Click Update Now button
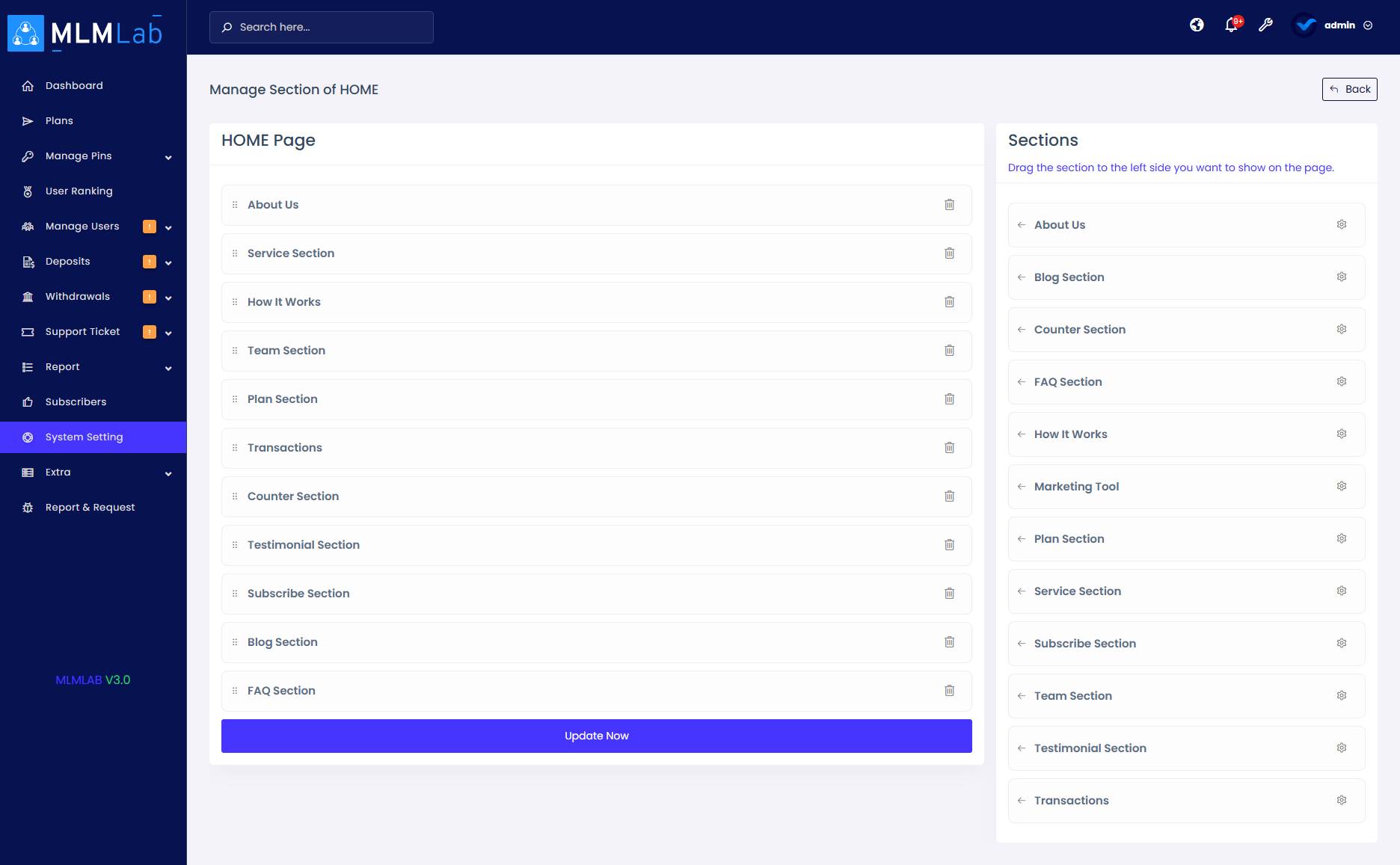The height and width of the screenshot is (865, 1400). click(597, 736)
